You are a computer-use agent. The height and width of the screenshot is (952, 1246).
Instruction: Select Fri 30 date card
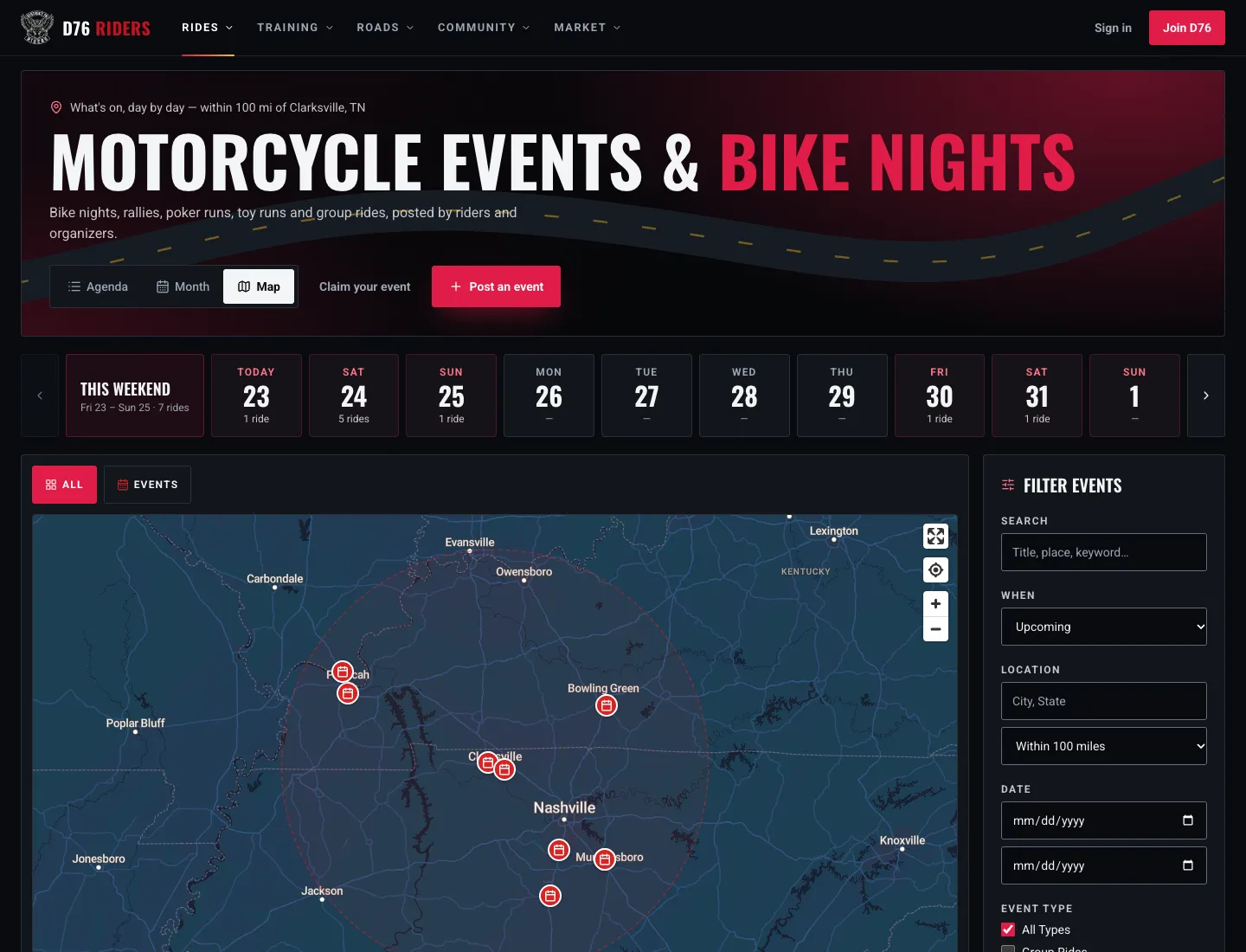(x=940, y=396)
